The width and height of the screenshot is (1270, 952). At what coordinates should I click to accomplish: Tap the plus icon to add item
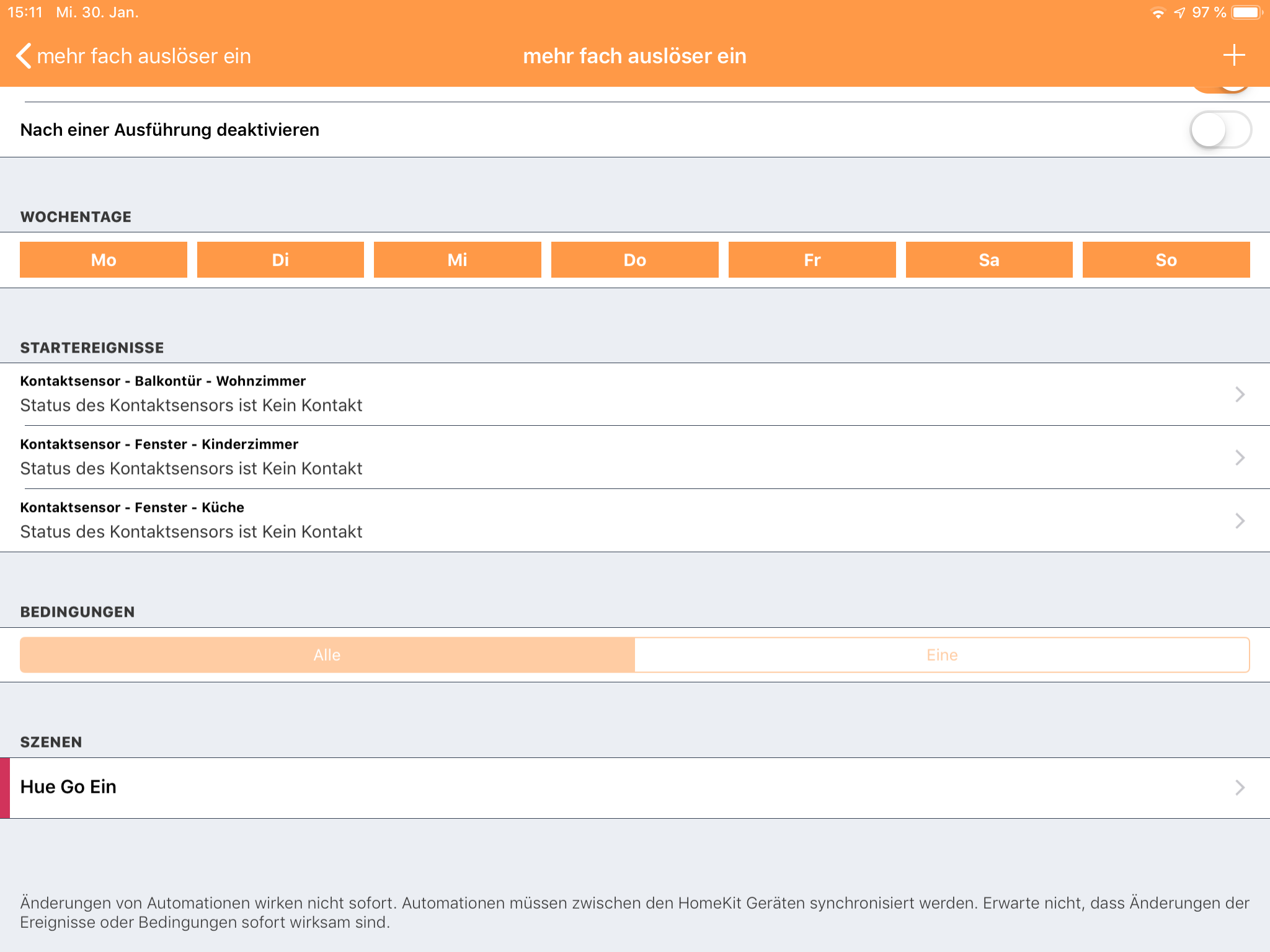[x=1234, y=55]
